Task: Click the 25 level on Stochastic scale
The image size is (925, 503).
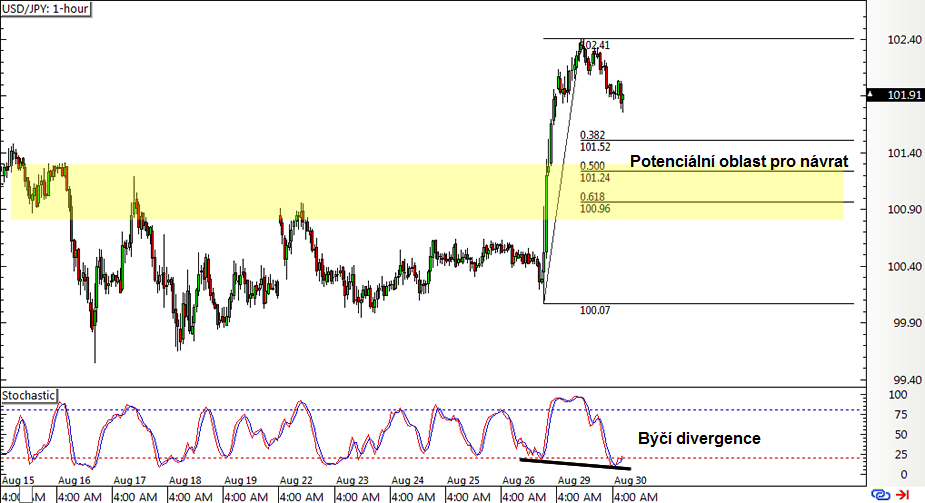Action: click(901, 455)
